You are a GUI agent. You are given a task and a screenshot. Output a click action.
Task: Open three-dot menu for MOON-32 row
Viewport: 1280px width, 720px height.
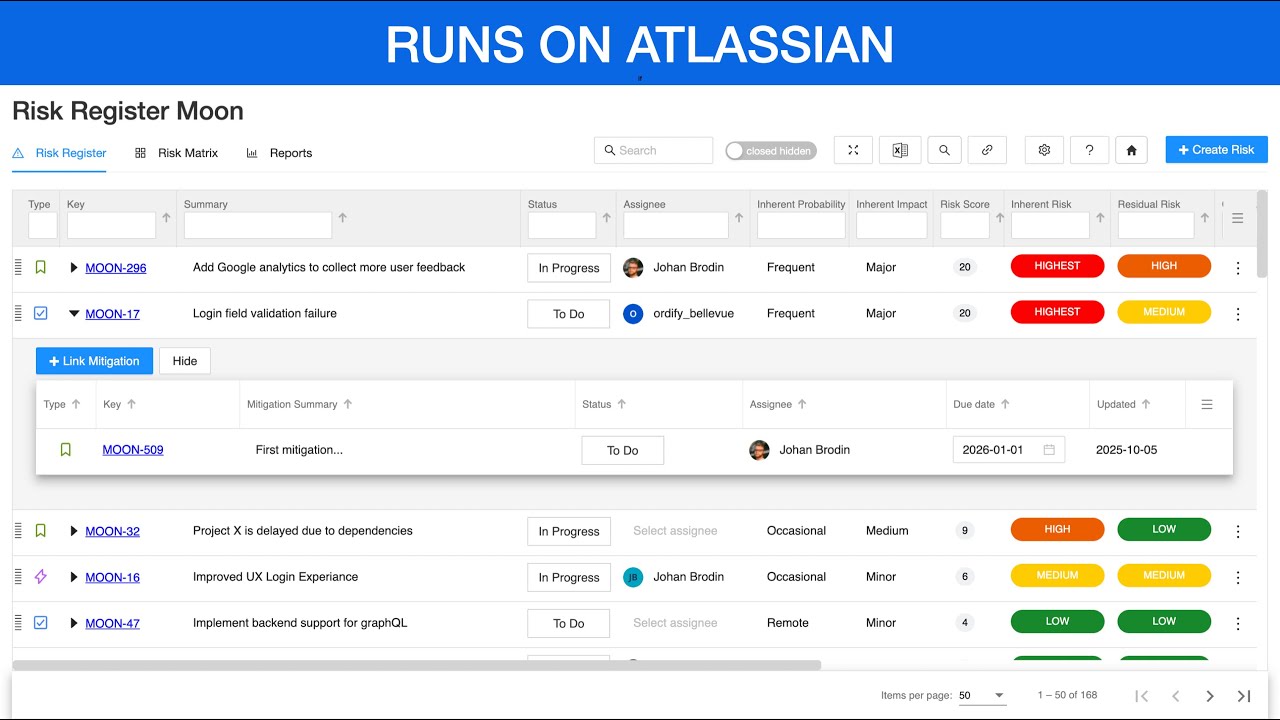pos(1238,532)
